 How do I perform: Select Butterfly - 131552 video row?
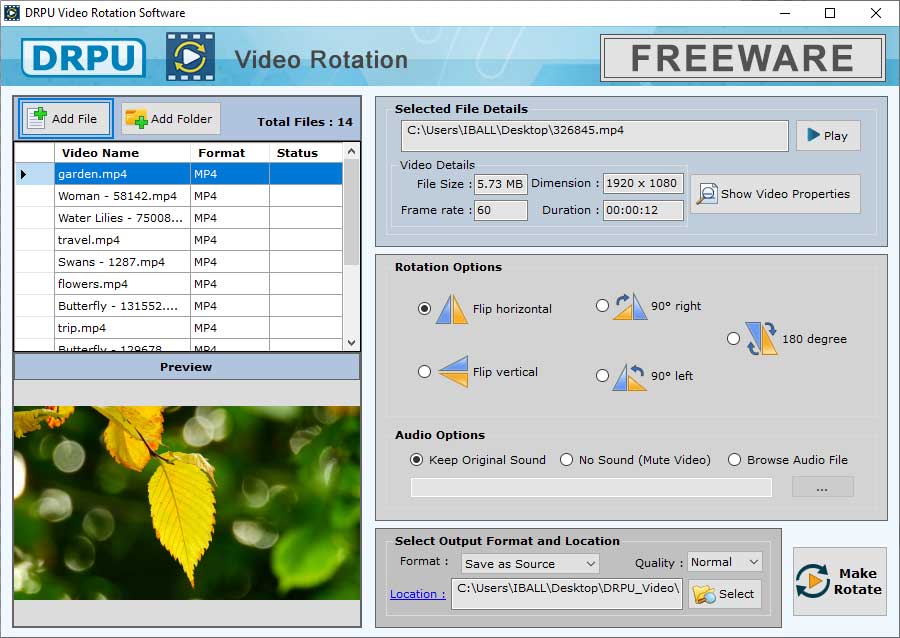pyautogui.click(x=179, y=306)
